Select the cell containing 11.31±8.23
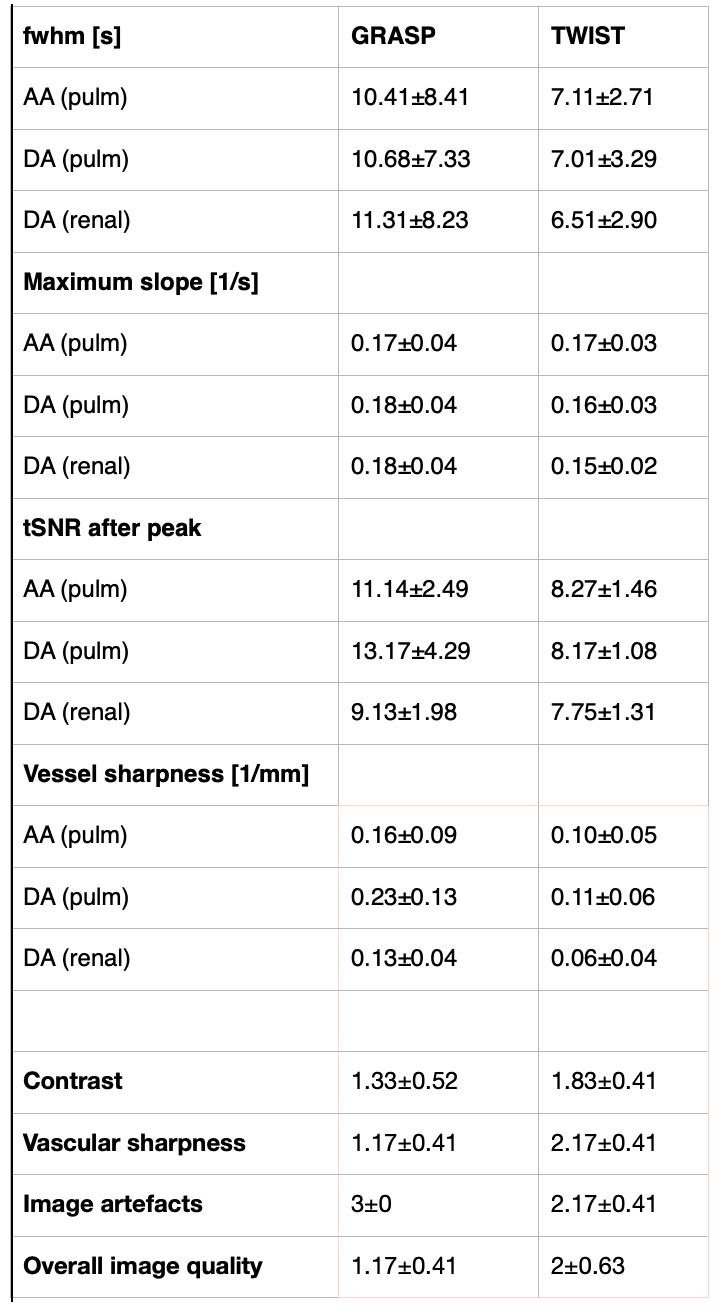This screenshot has height=1312, width=728. pyautogui.click(x=410, y=220)
